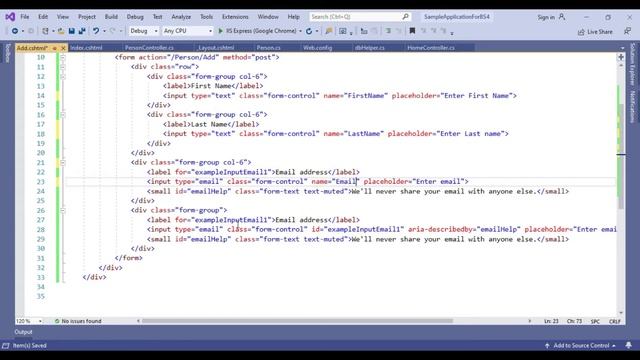Click the comment selection toolbar icon
The image size is (640, 360).
(388, 31)
